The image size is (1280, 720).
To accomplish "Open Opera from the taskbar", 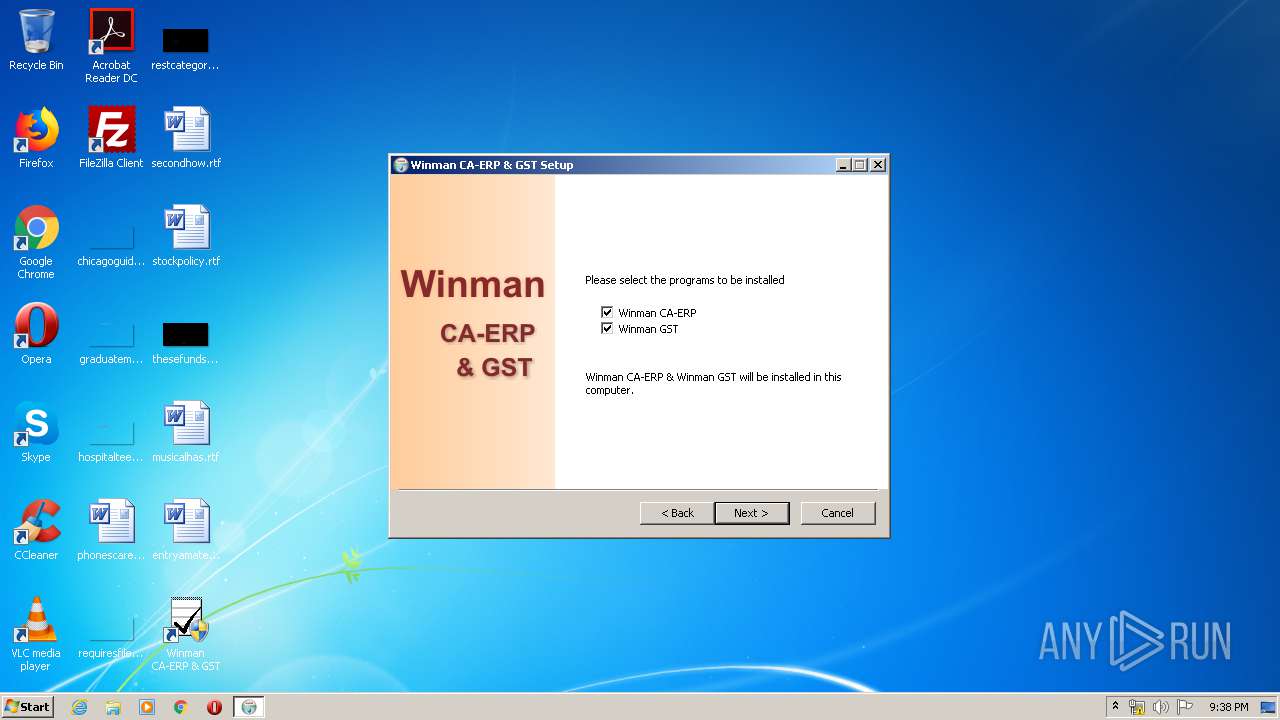I will [214, 707].
